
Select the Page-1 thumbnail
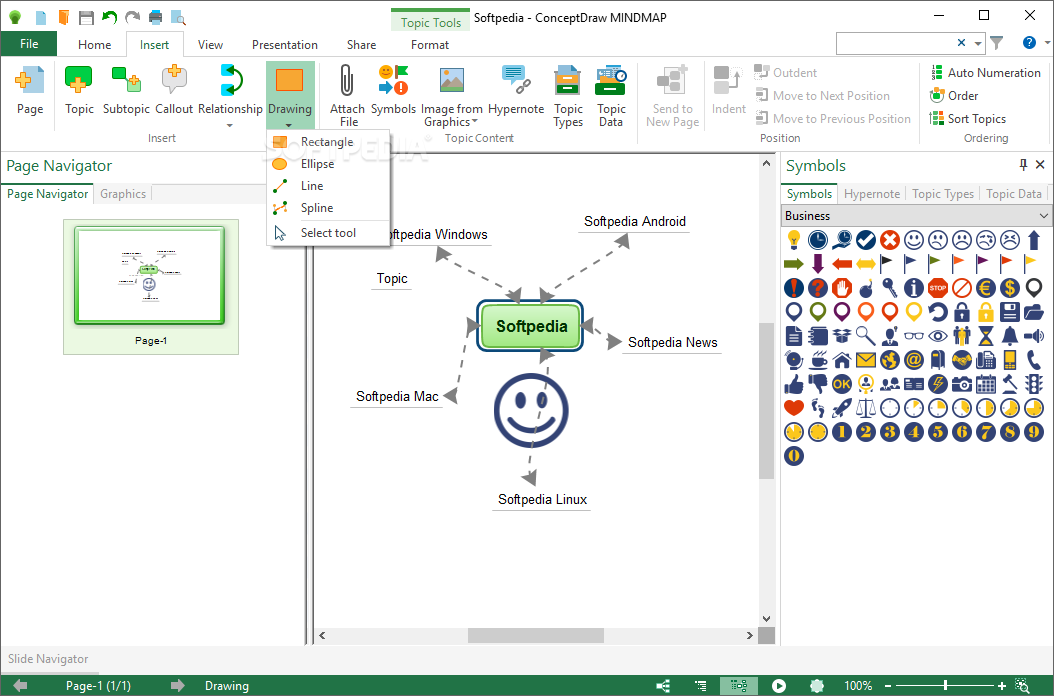click(151, 286)
